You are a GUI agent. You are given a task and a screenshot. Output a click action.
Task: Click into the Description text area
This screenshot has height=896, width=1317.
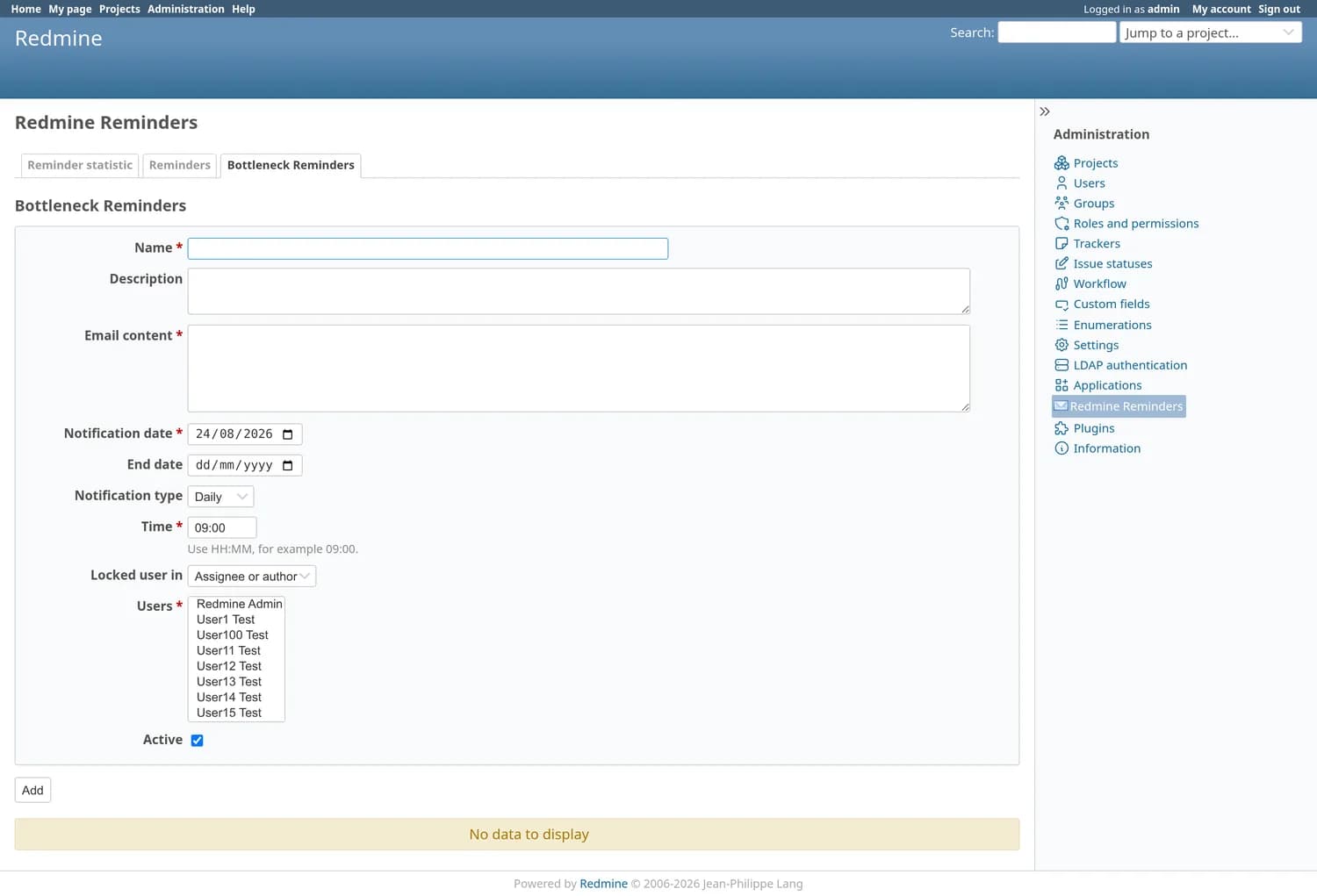coord(579,291)
